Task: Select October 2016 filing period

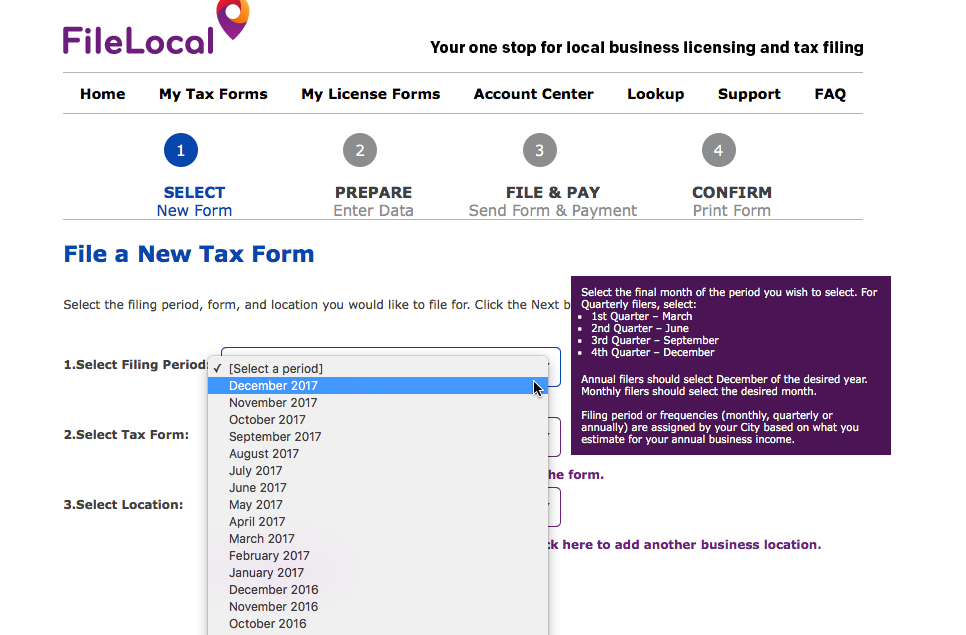Action: [x=378, y=624]
